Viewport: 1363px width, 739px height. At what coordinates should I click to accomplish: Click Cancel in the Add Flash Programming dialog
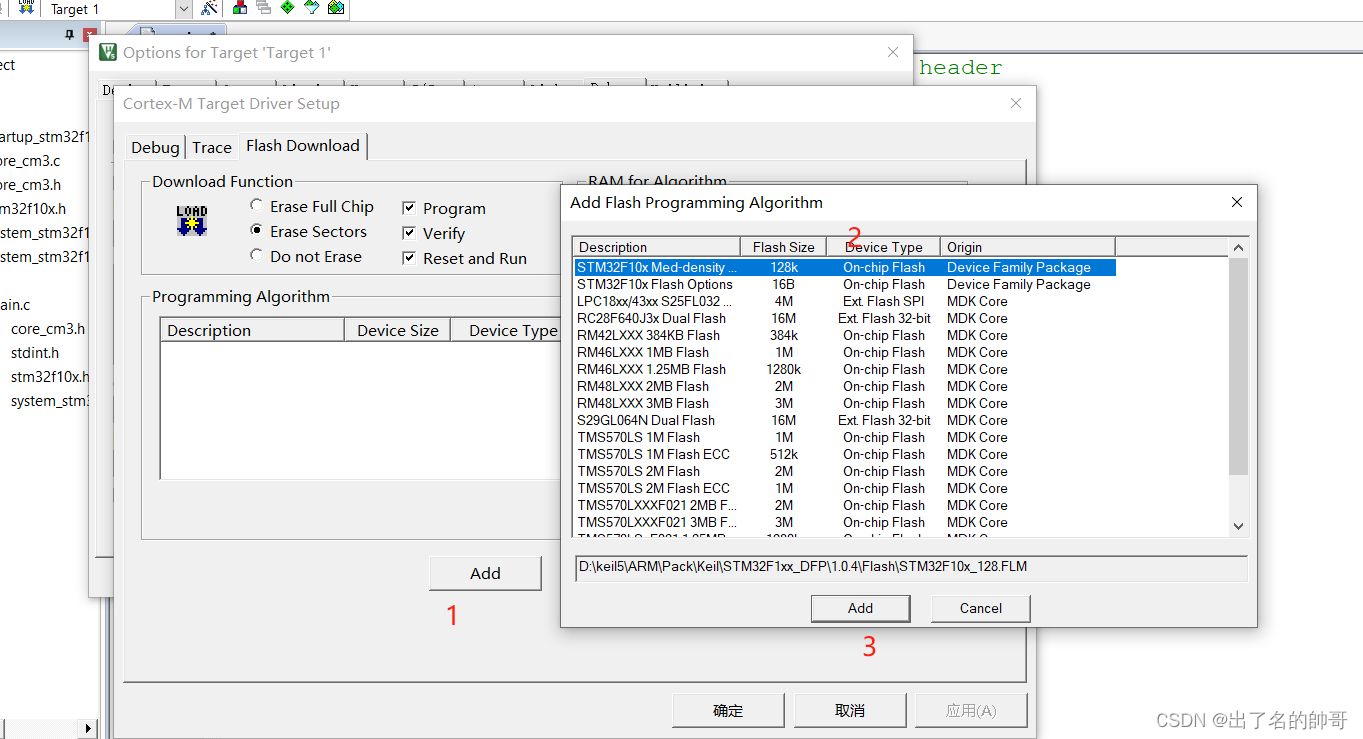[x=979, y=608]
